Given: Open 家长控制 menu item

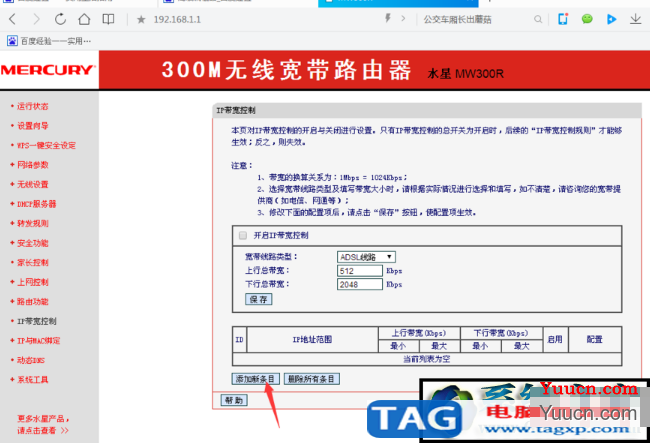Looking at the screenshot, I should pyautogui.click(x=32, y=262).
